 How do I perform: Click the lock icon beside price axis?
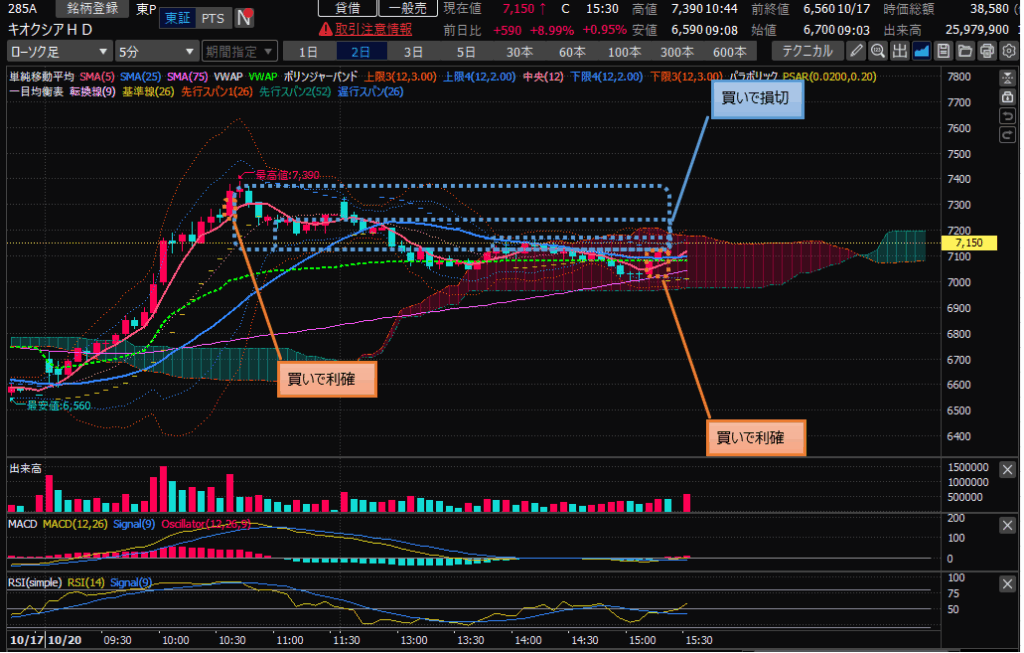tap(1007, 97)
